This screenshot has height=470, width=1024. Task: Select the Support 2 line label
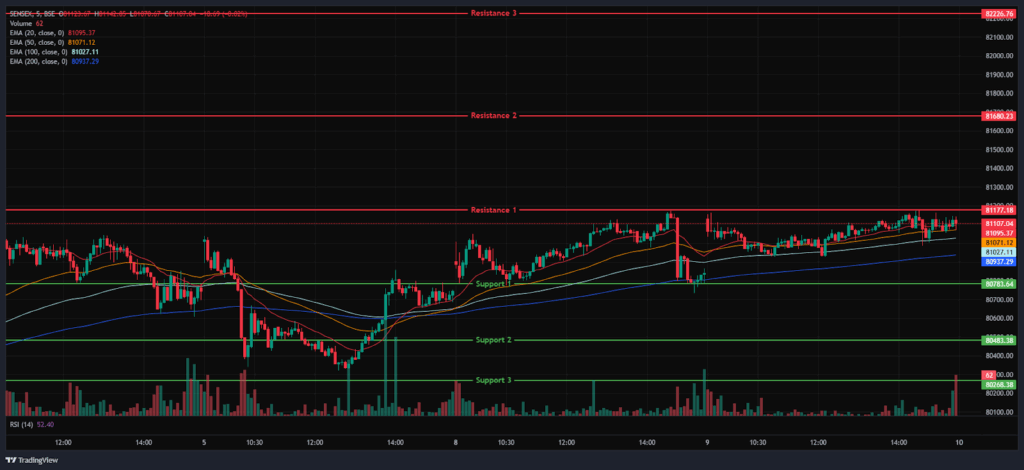pos(493,340)
